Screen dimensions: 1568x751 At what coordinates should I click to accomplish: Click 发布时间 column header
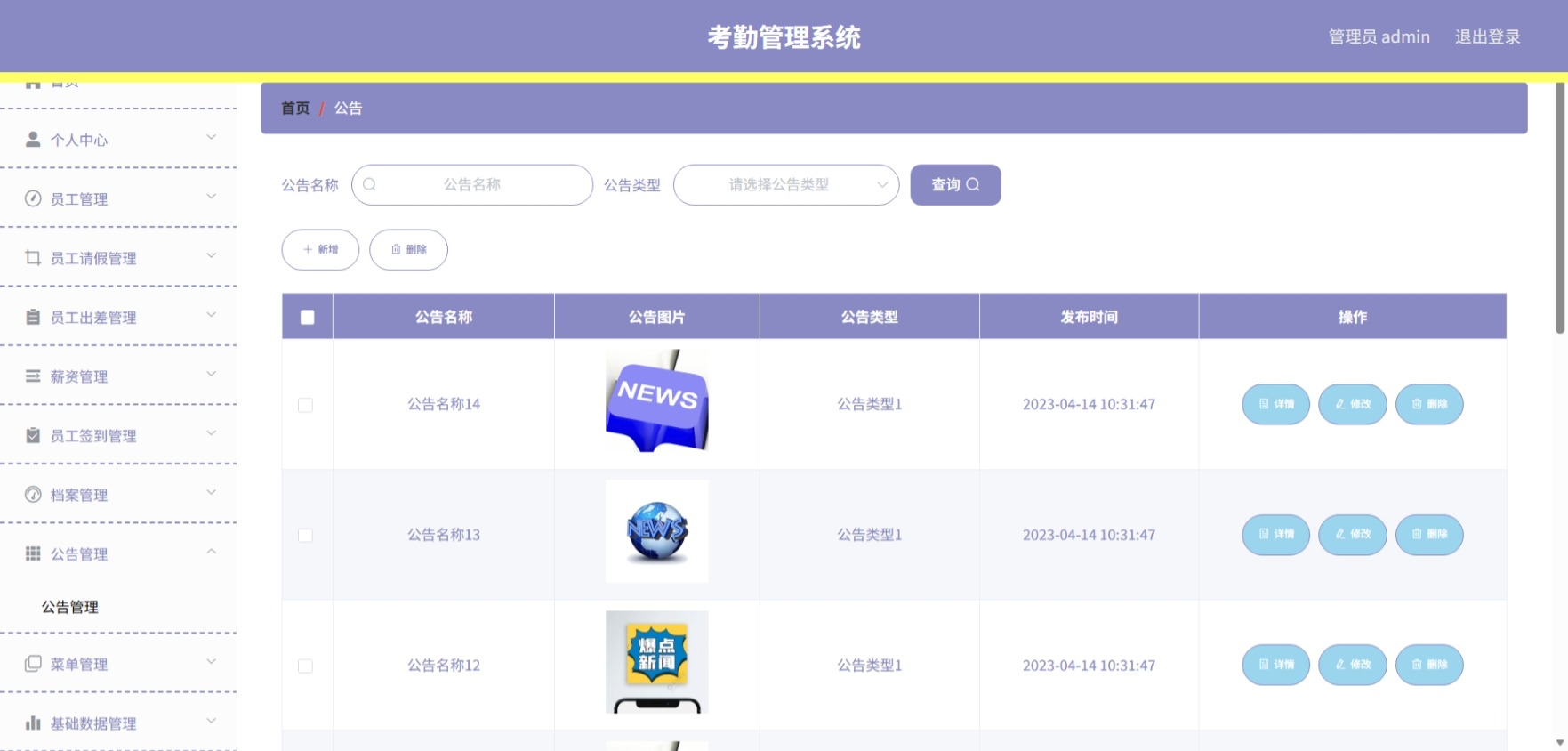(x=1089, y=317)
